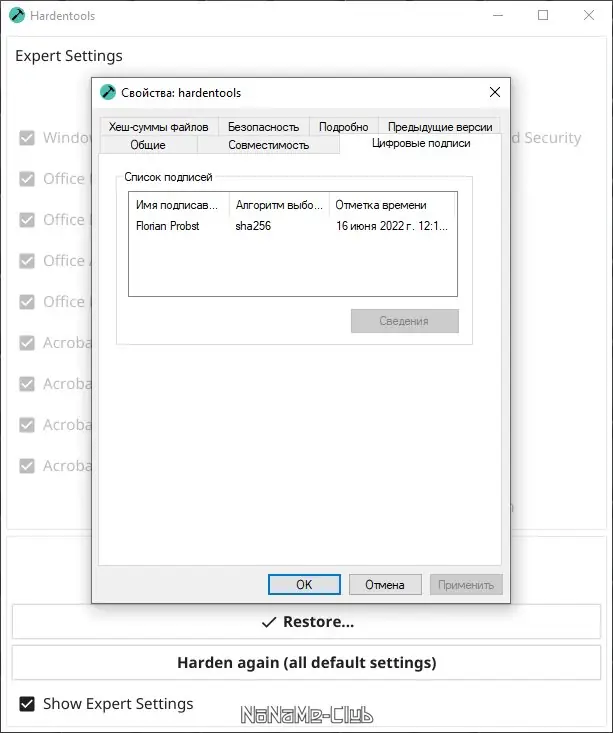Toggle the third Office checkbox in Hardentools
Viewport: 613px width, 733px height.
(x=27, y=260)
